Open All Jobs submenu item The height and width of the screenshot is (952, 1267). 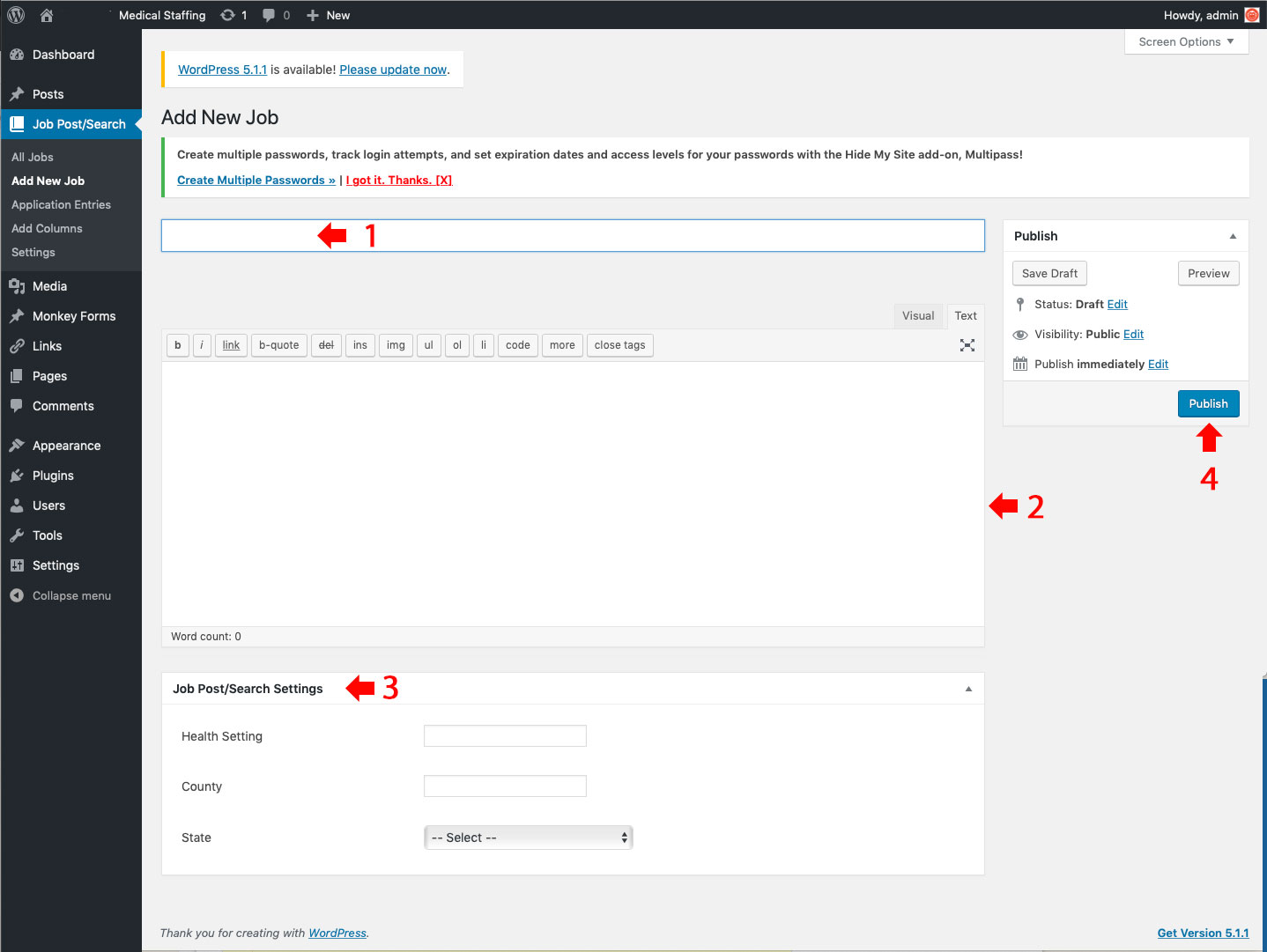33,157
